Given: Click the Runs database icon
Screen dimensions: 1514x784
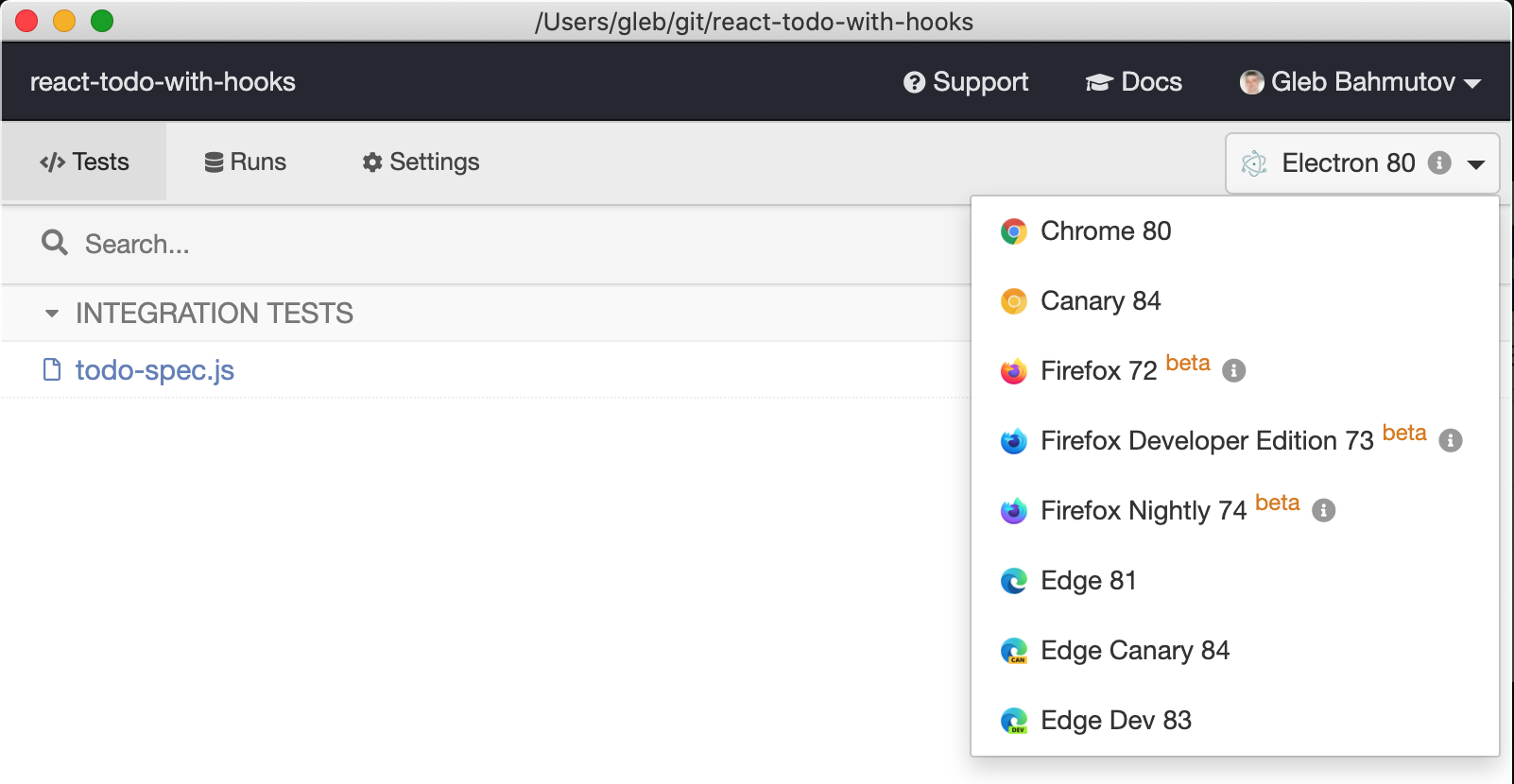Looking at the screenshot, I should (x=214, y=162).
